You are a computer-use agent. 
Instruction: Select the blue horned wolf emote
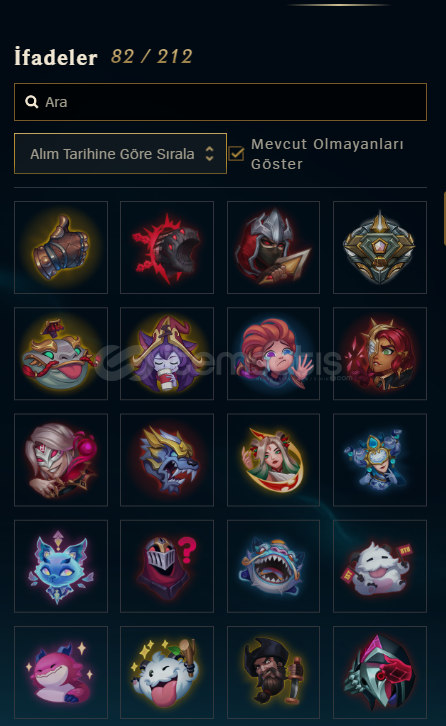pos(167,460)
